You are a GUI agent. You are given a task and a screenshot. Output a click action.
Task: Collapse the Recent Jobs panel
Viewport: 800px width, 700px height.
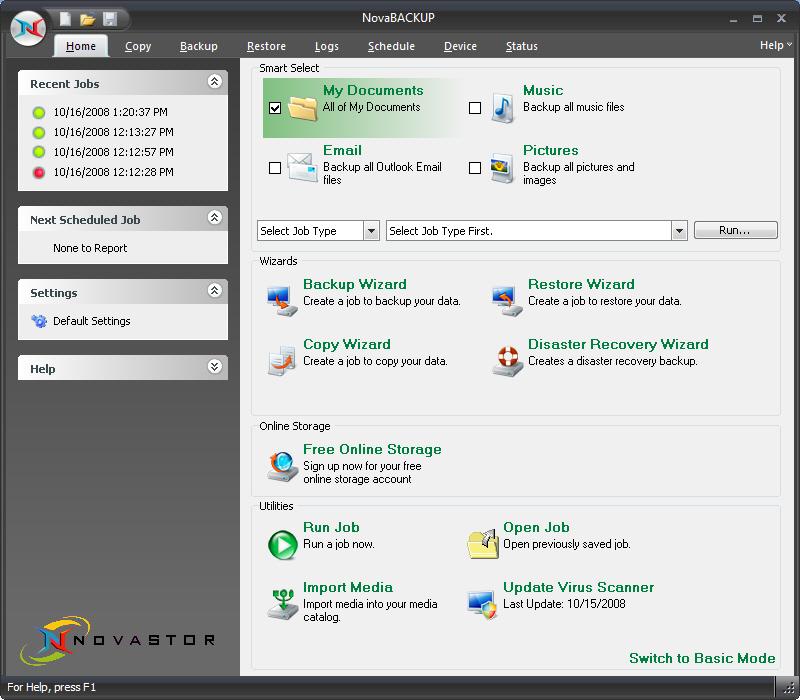point(215,82)
